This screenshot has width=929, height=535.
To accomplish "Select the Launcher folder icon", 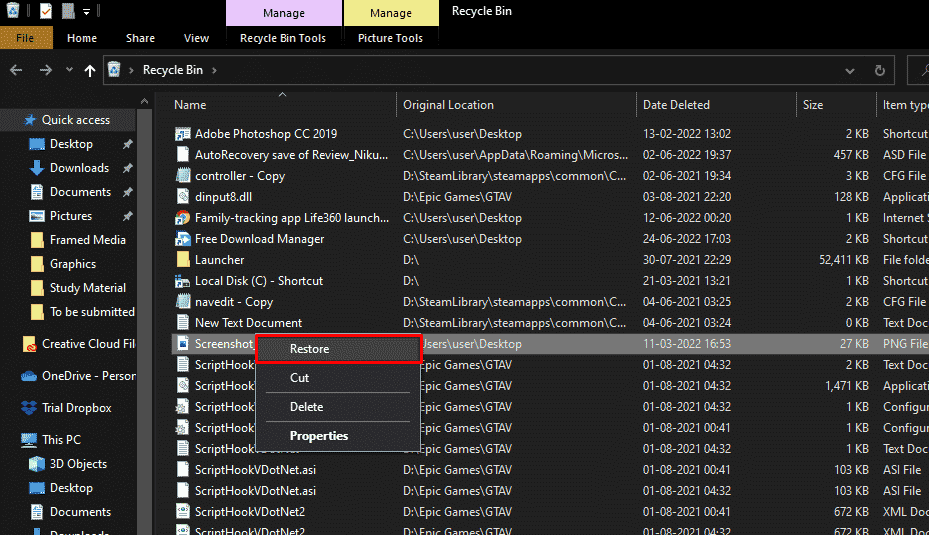I will 182,260.
